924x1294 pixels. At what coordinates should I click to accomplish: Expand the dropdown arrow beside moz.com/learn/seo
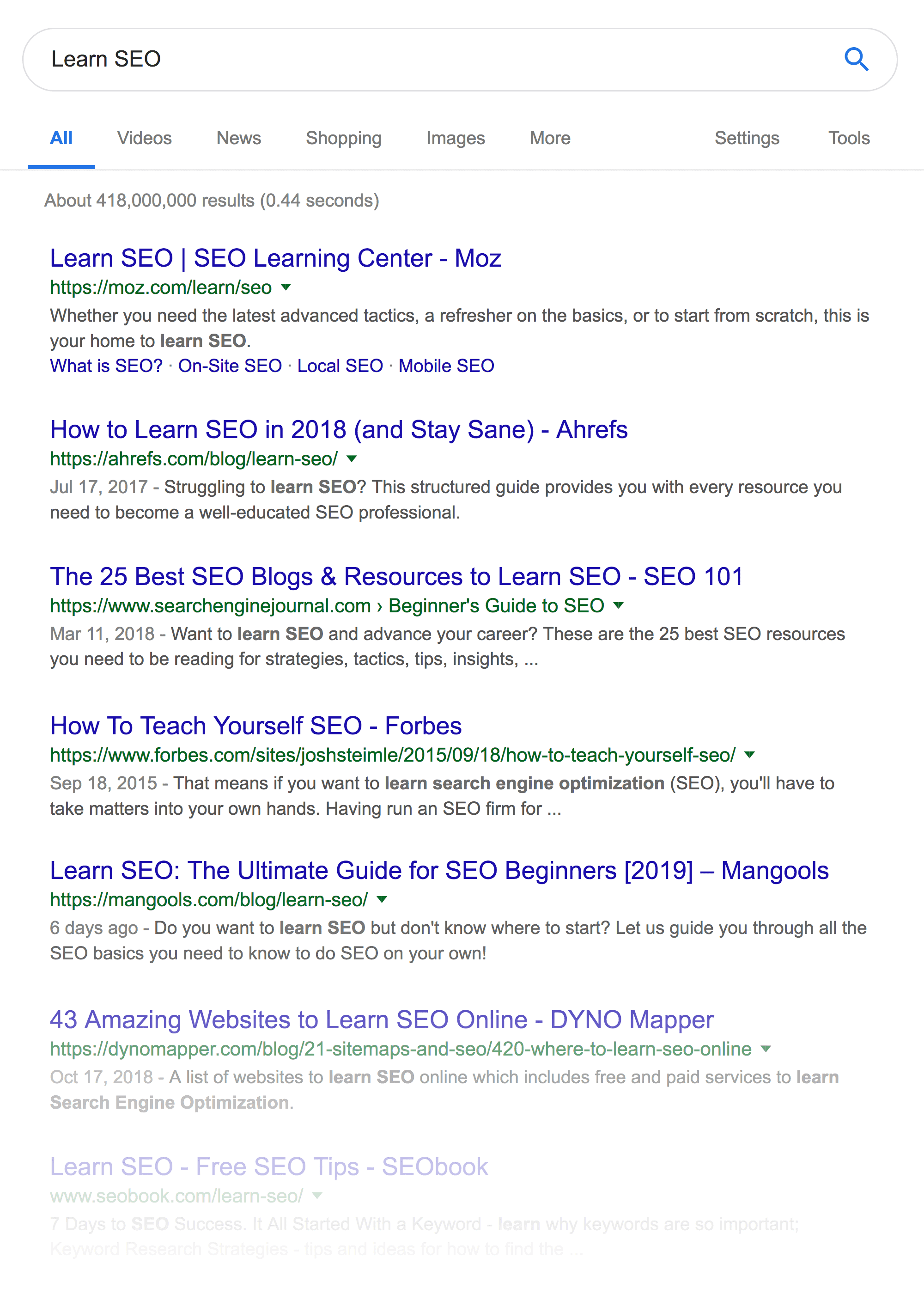pos(286,287)
